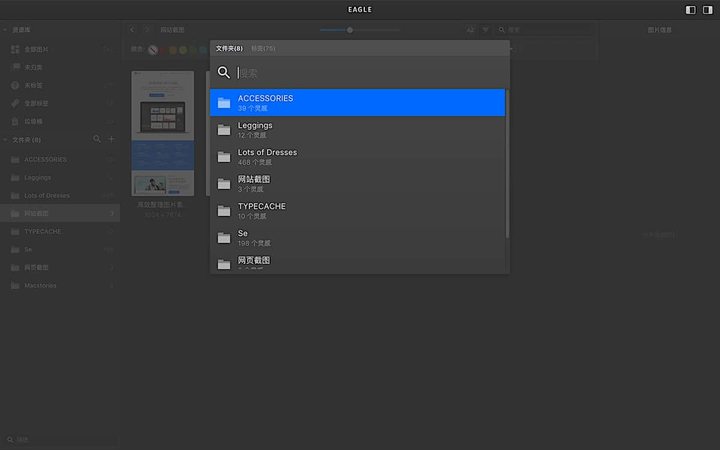Click the 网站截图 folder icon in popup
The width and height of the screenshot is (720, 450).
(224, 184)
